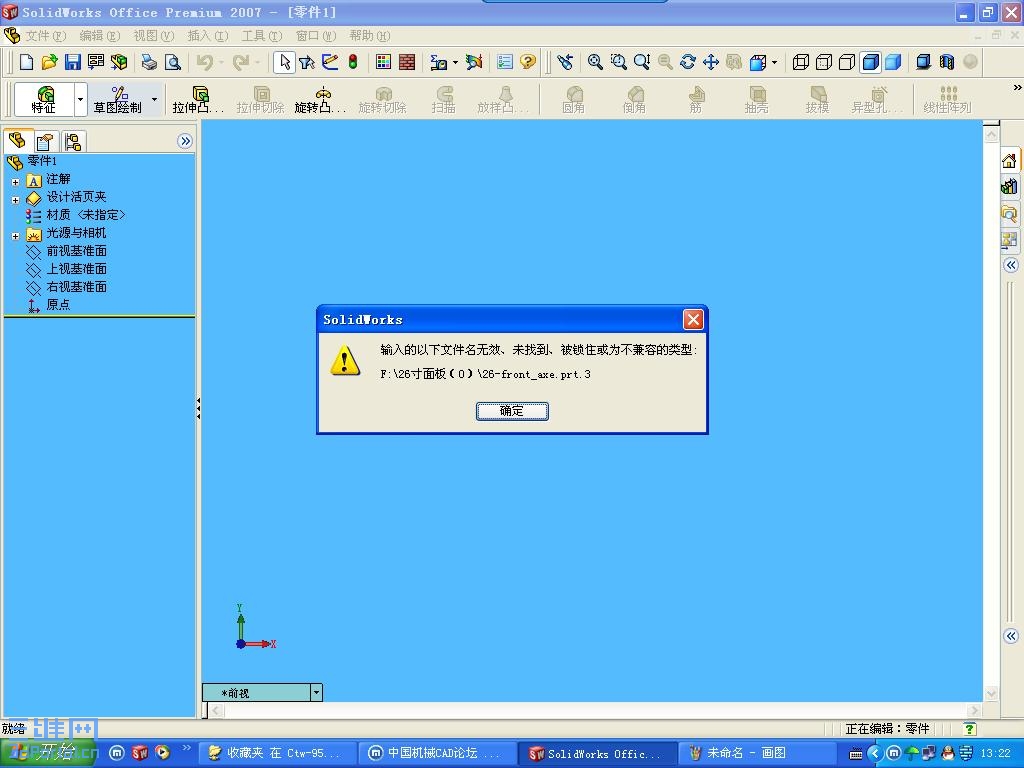Switch to 中国机械CAD论坛 taskbar window
This screenshot has height=768, width=1024.
coord(437,753)
